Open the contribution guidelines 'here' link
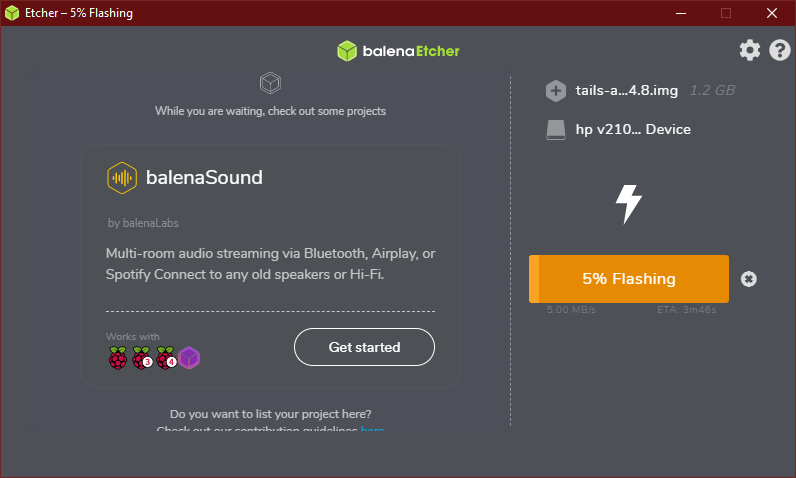Viewport: 796px width, 478px height. 372,429
